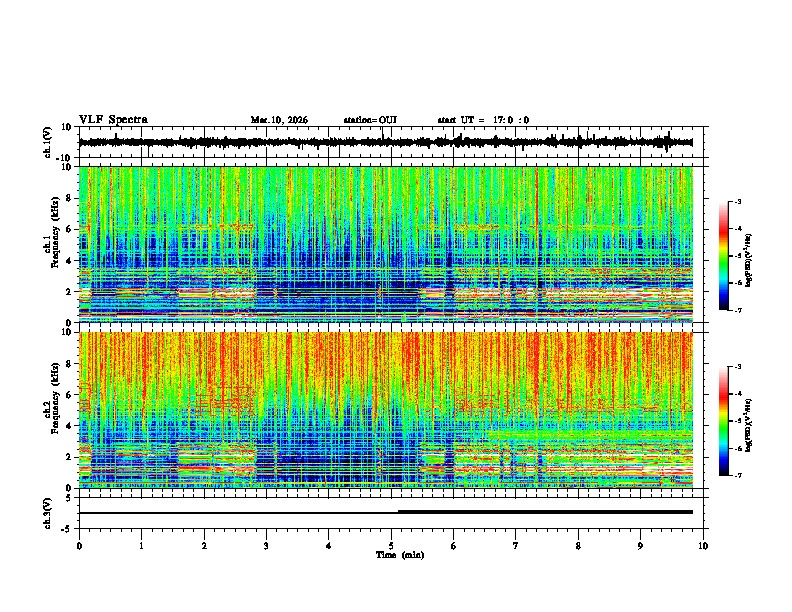Click the "2" kHz tick of ch.1 spectrogram
Screen dimensions: 792x612
tap(69, 291)
